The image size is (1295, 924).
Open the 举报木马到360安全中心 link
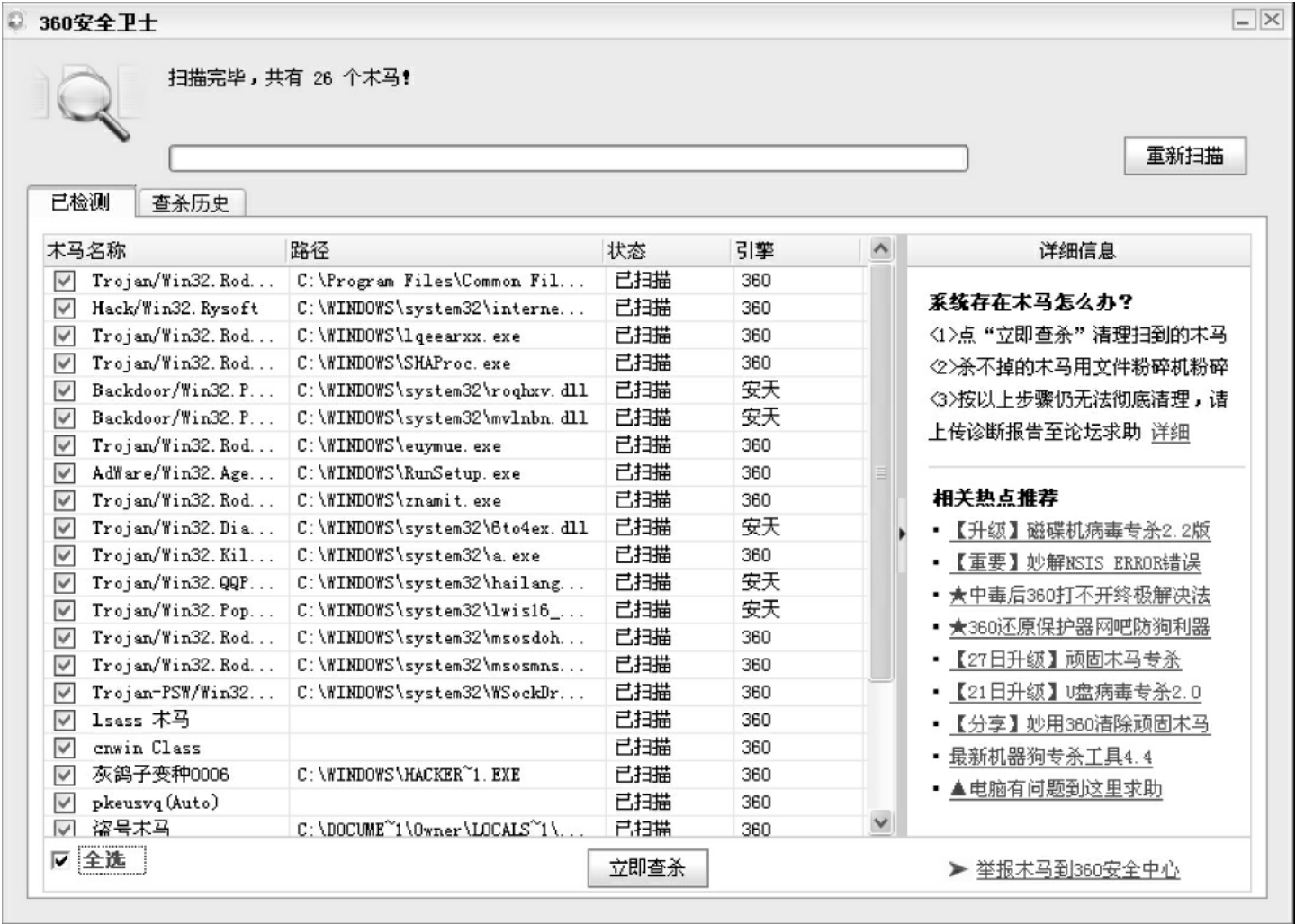tap(1077, 869)
